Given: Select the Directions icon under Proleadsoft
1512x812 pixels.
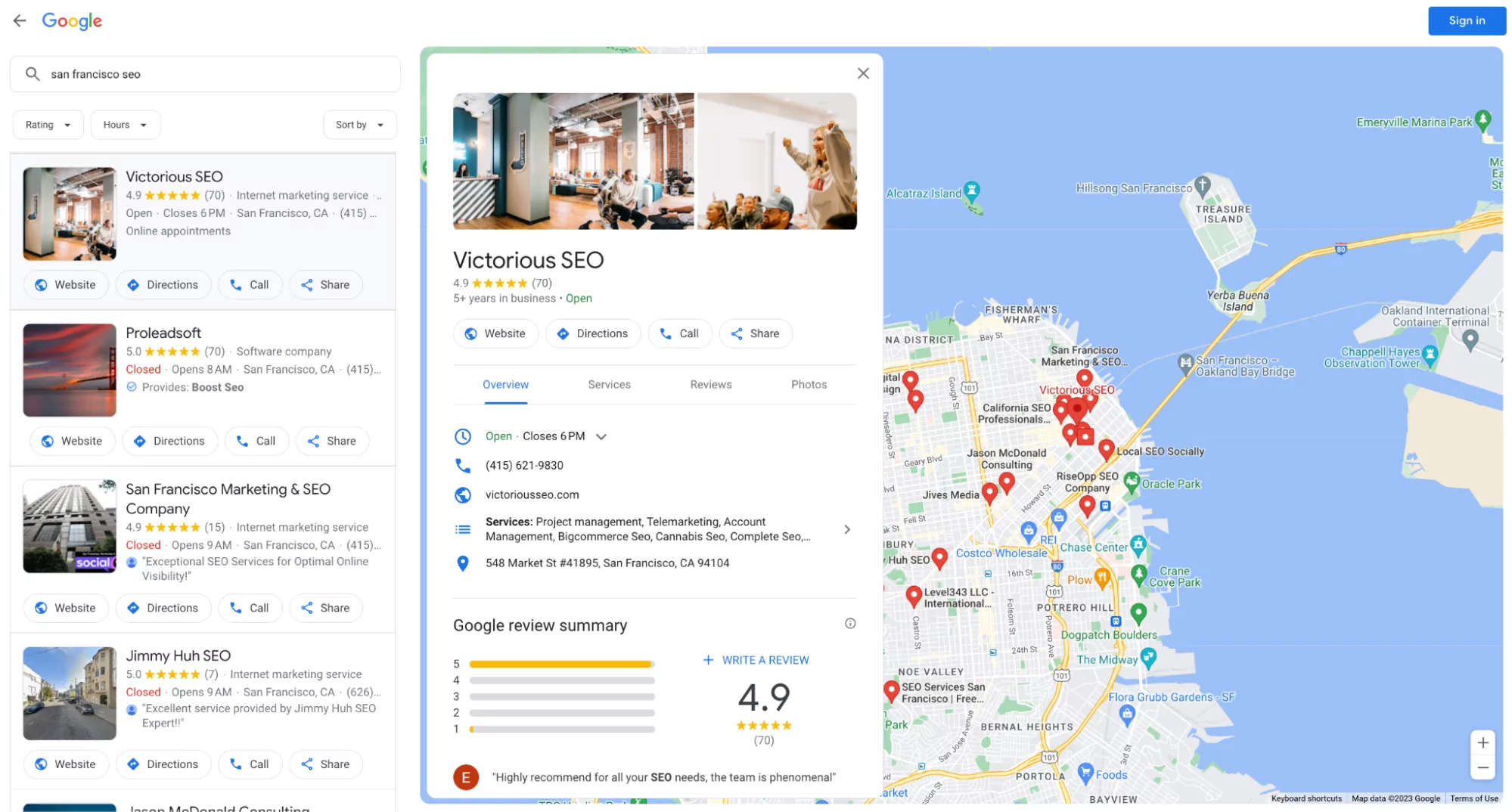Looking at the screenshot, I should coord(139,441).
